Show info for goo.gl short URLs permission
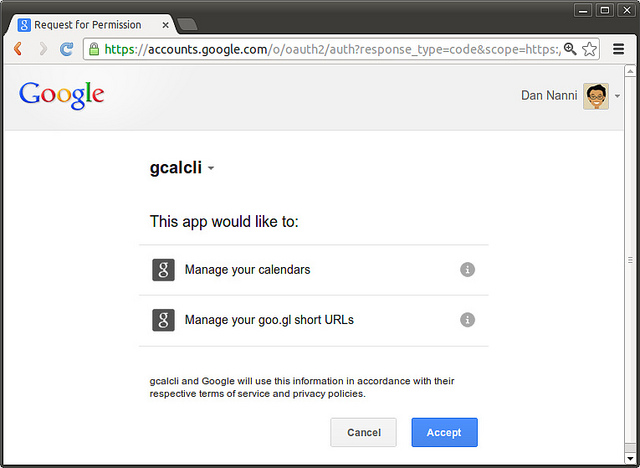The image size is (640, 468). pos(467,320)
